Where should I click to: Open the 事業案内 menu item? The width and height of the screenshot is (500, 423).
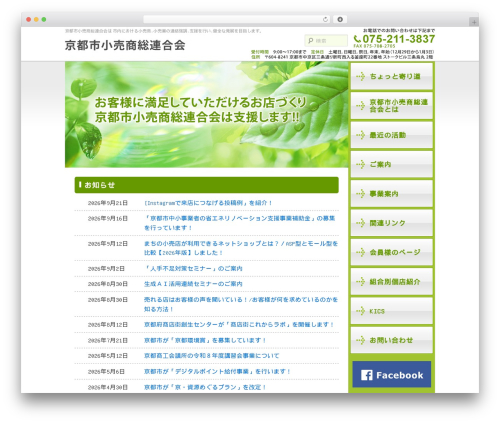tap(392, 194)
